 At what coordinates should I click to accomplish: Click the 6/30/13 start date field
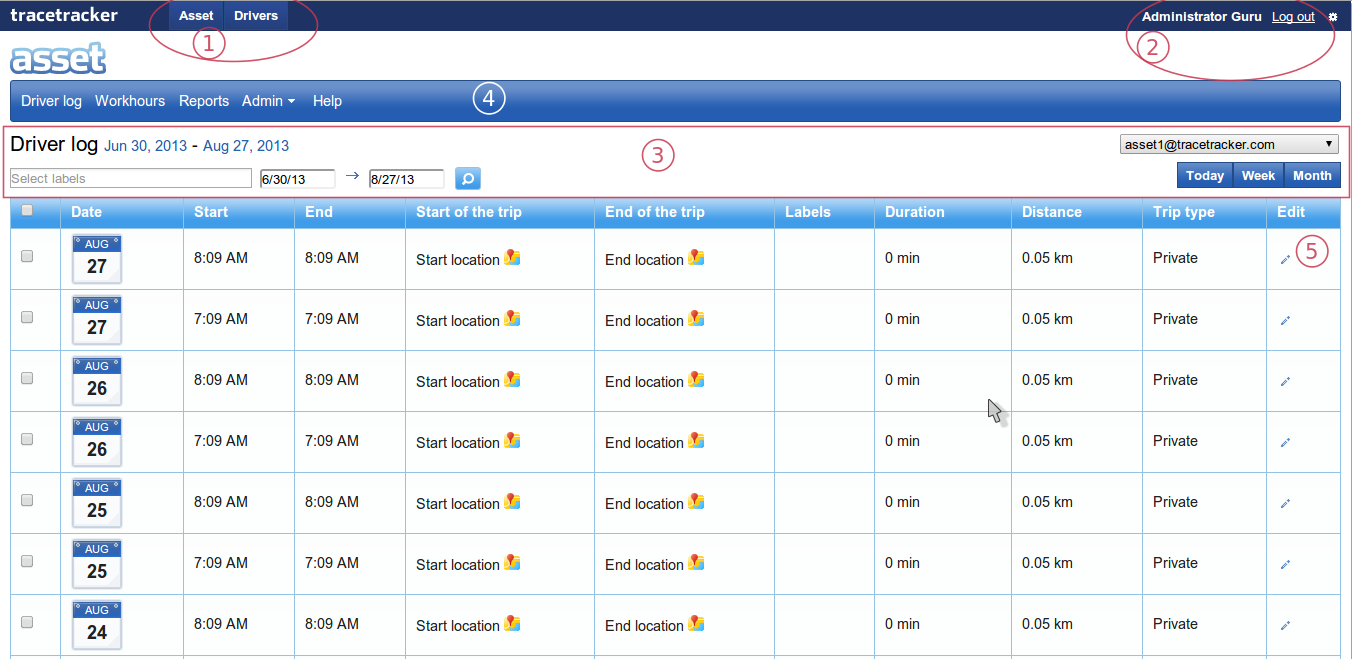(x=297, y=179)
